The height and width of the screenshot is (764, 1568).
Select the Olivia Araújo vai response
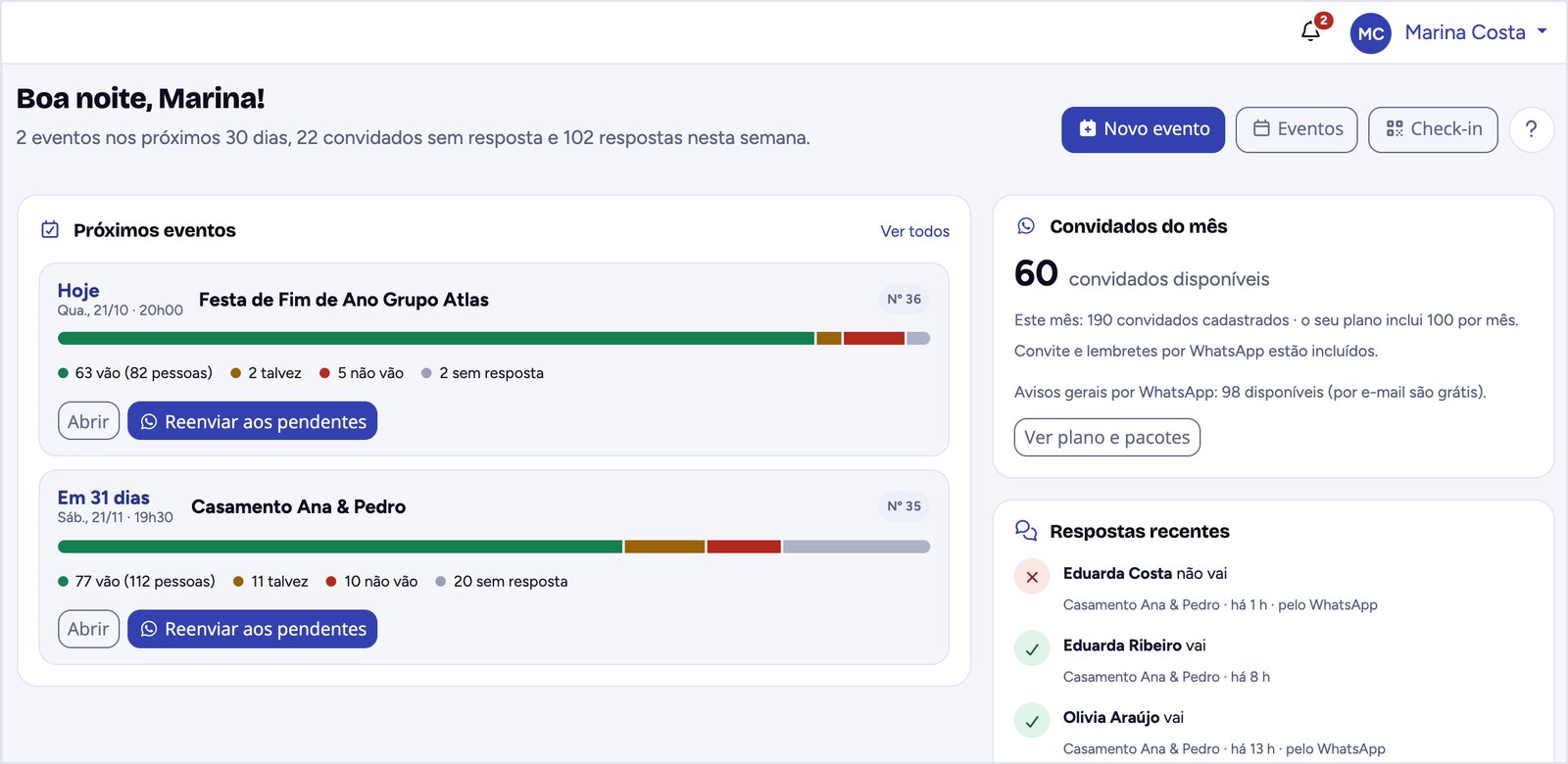click(1123, 718)
